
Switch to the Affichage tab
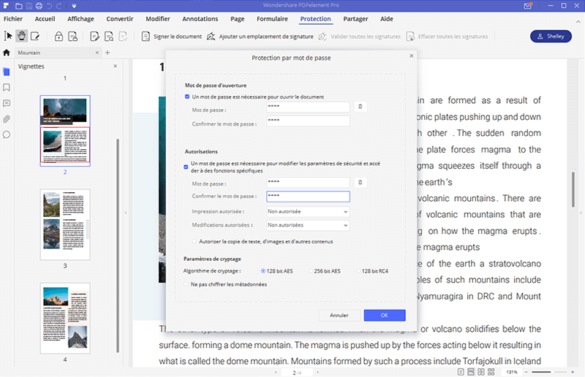tap(81, 19)
